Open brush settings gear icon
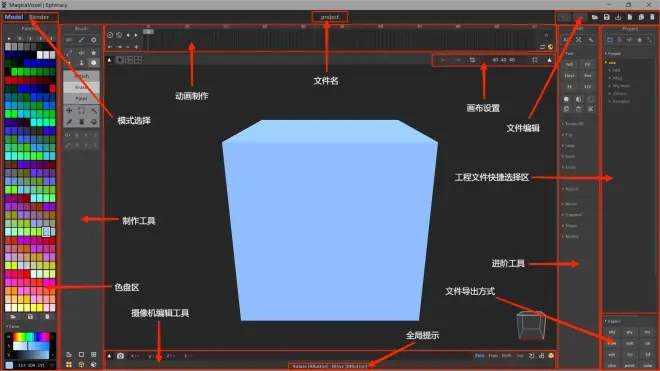 (93, 40)
